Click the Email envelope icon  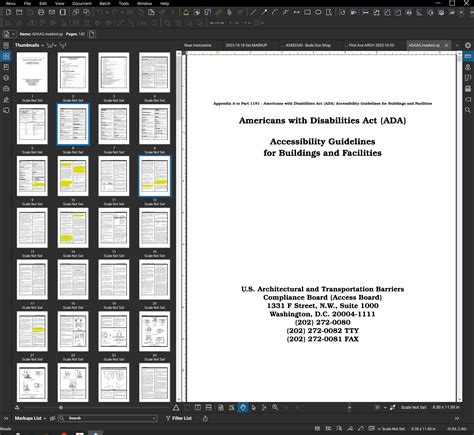pos(52,12)
